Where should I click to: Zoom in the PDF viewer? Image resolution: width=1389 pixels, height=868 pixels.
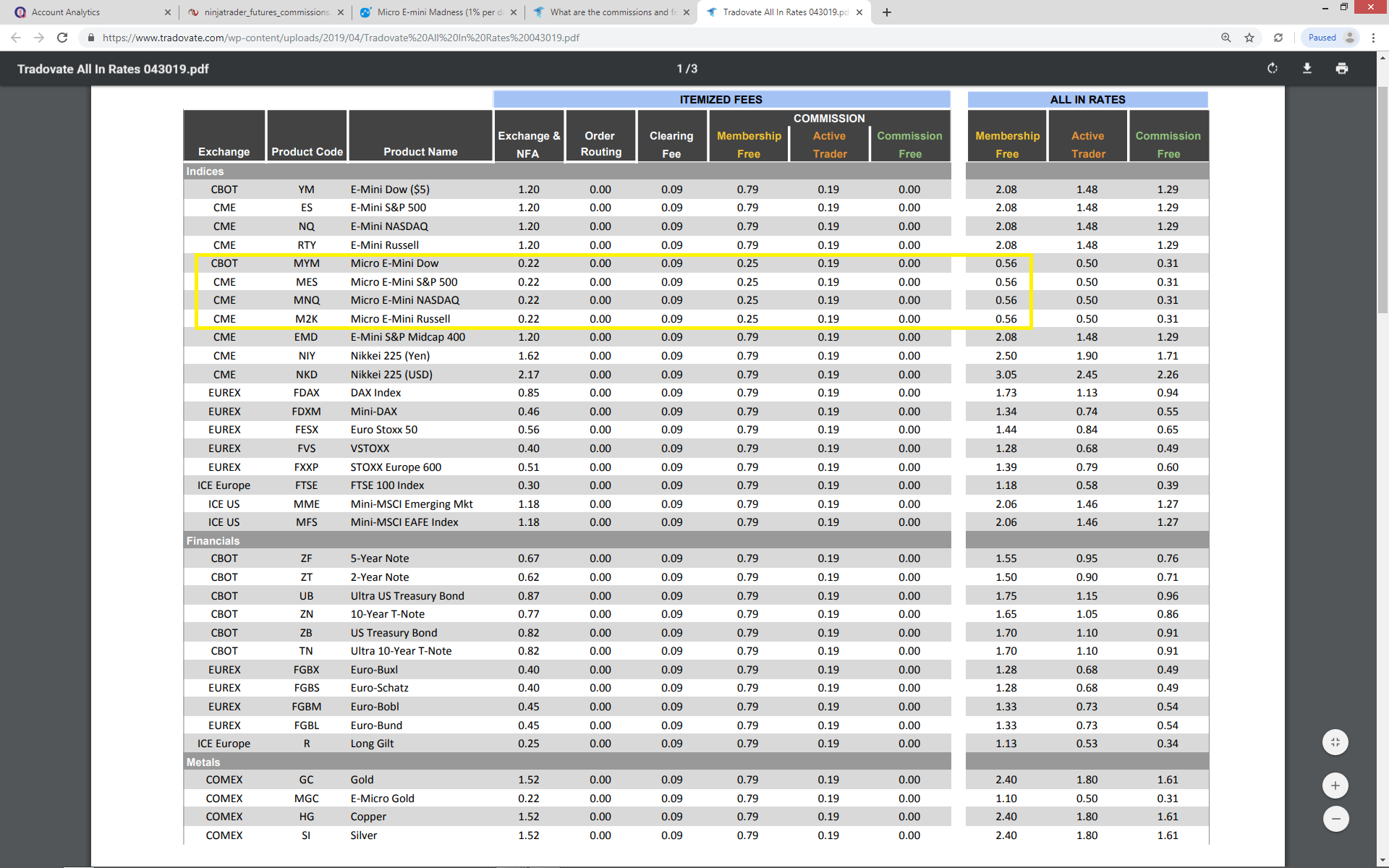pyautogui.click(x=1335, y=786)
